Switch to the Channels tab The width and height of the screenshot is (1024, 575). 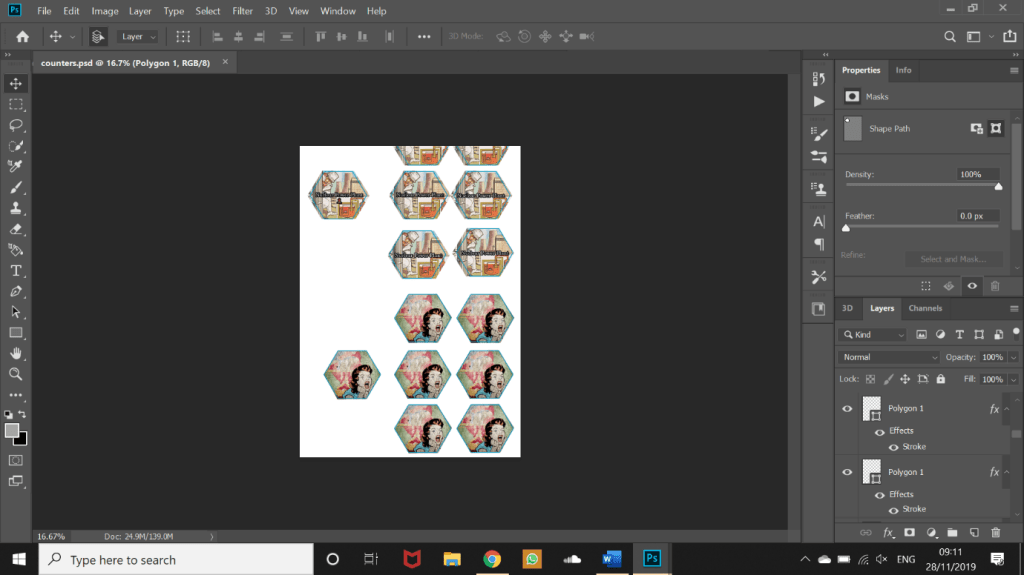point(925,308)
